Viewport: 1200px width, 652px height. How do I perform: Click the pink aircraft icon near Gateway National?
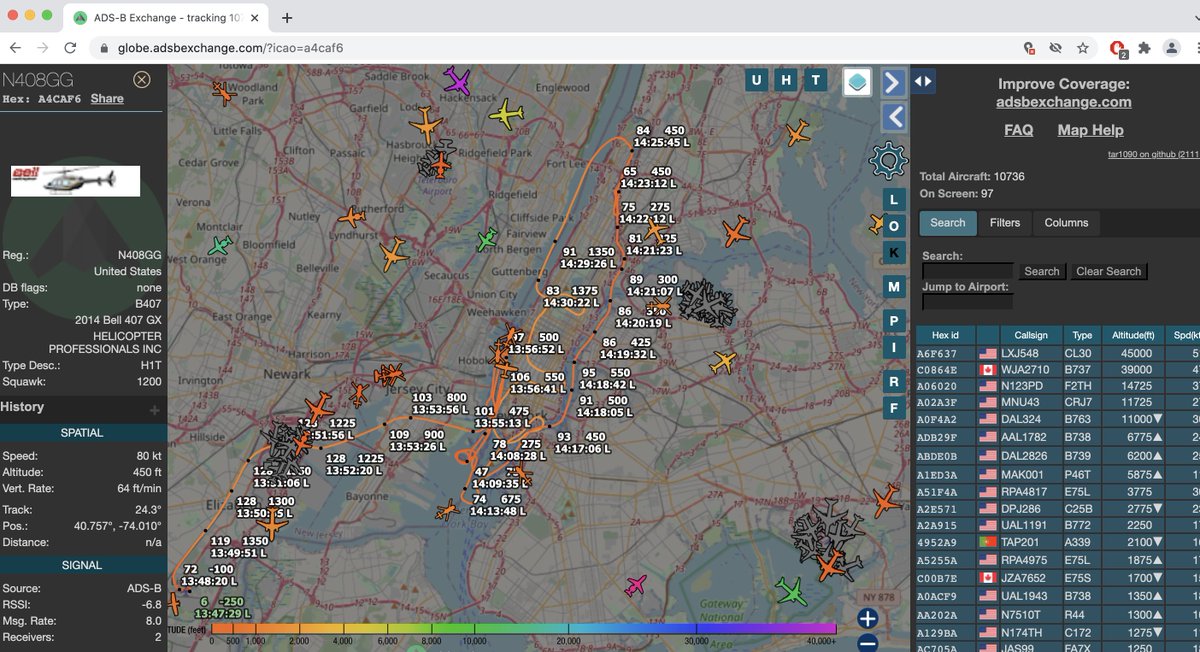tap(635, 585)
